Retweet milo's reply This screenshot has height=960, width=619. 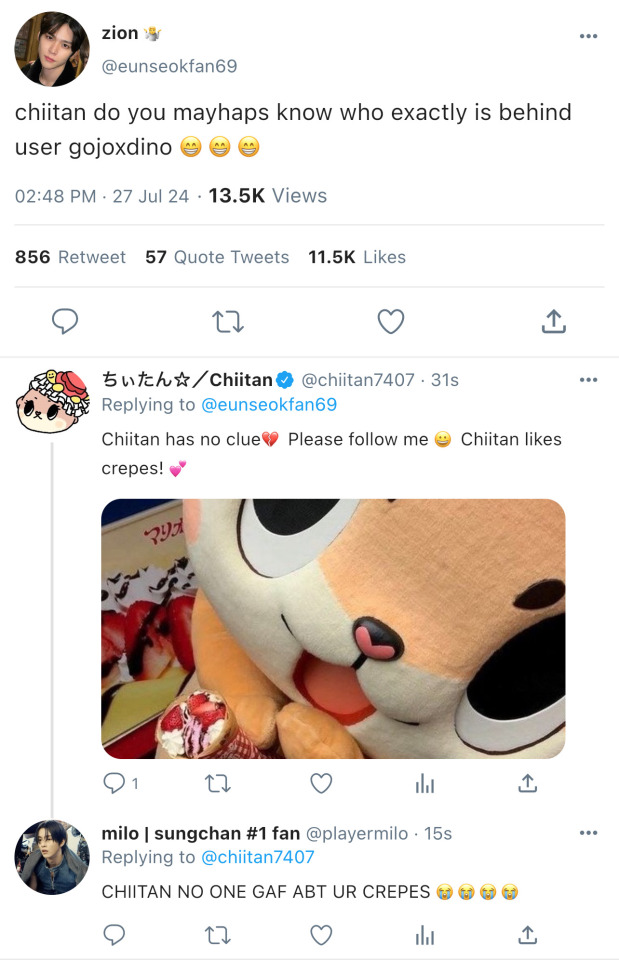coord(217,935)
